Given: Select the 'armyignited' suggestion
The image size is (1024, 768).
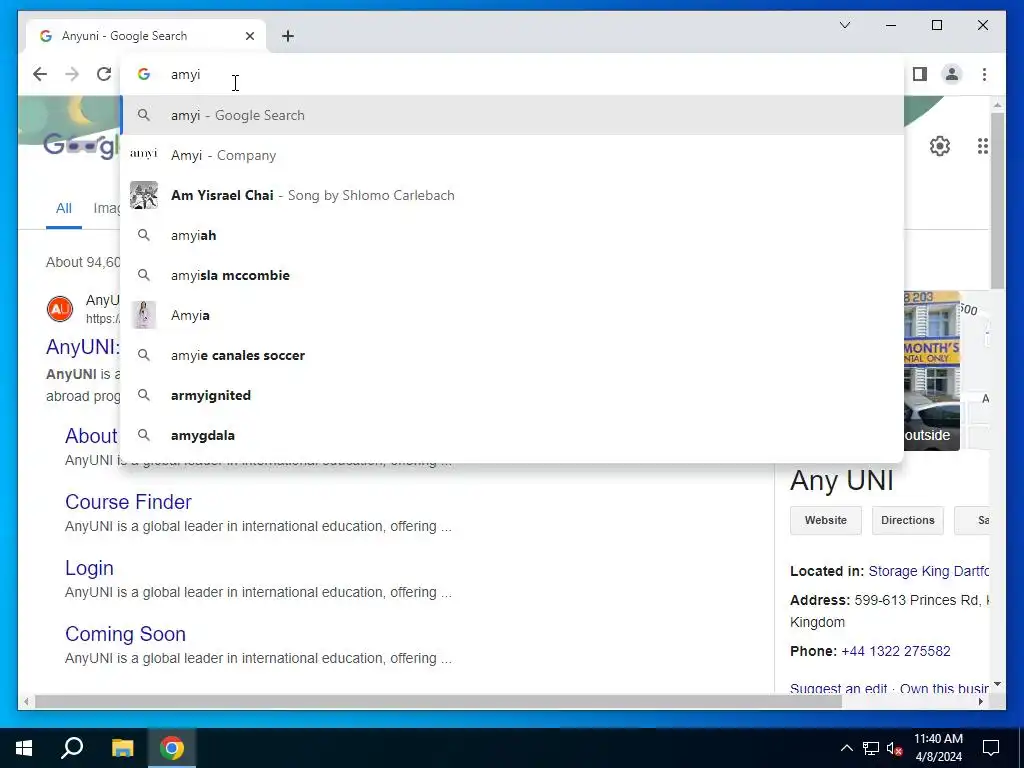Looking at the screenshot, I should tap(513, 395).
